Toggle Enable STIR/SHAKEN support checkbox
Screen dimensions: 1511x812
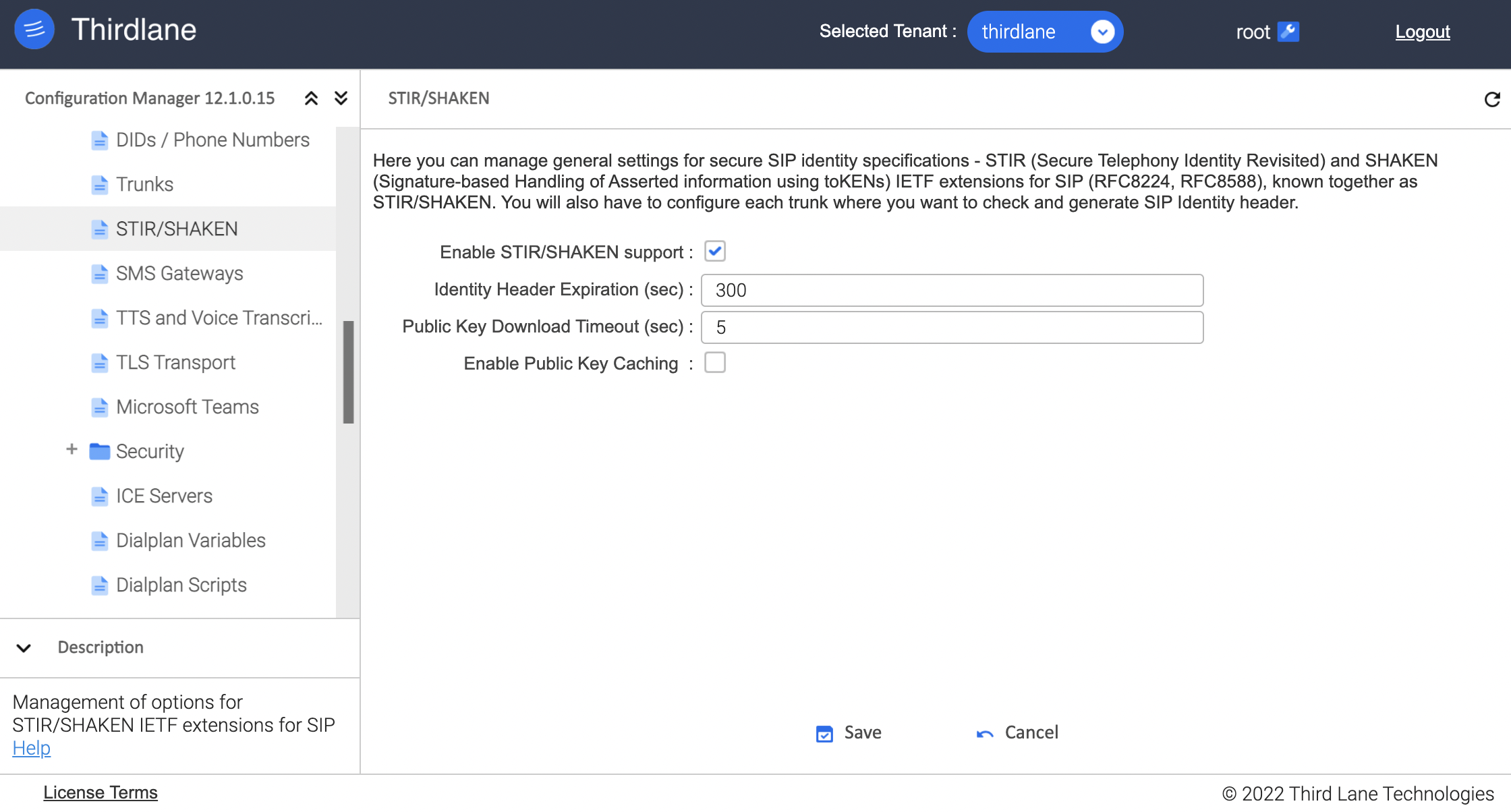click(x=715, y=250)
